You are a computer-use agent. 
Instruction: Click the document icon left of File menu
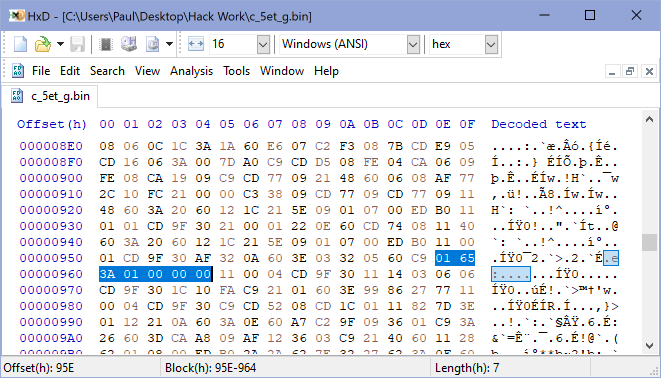tap(17, 71)
